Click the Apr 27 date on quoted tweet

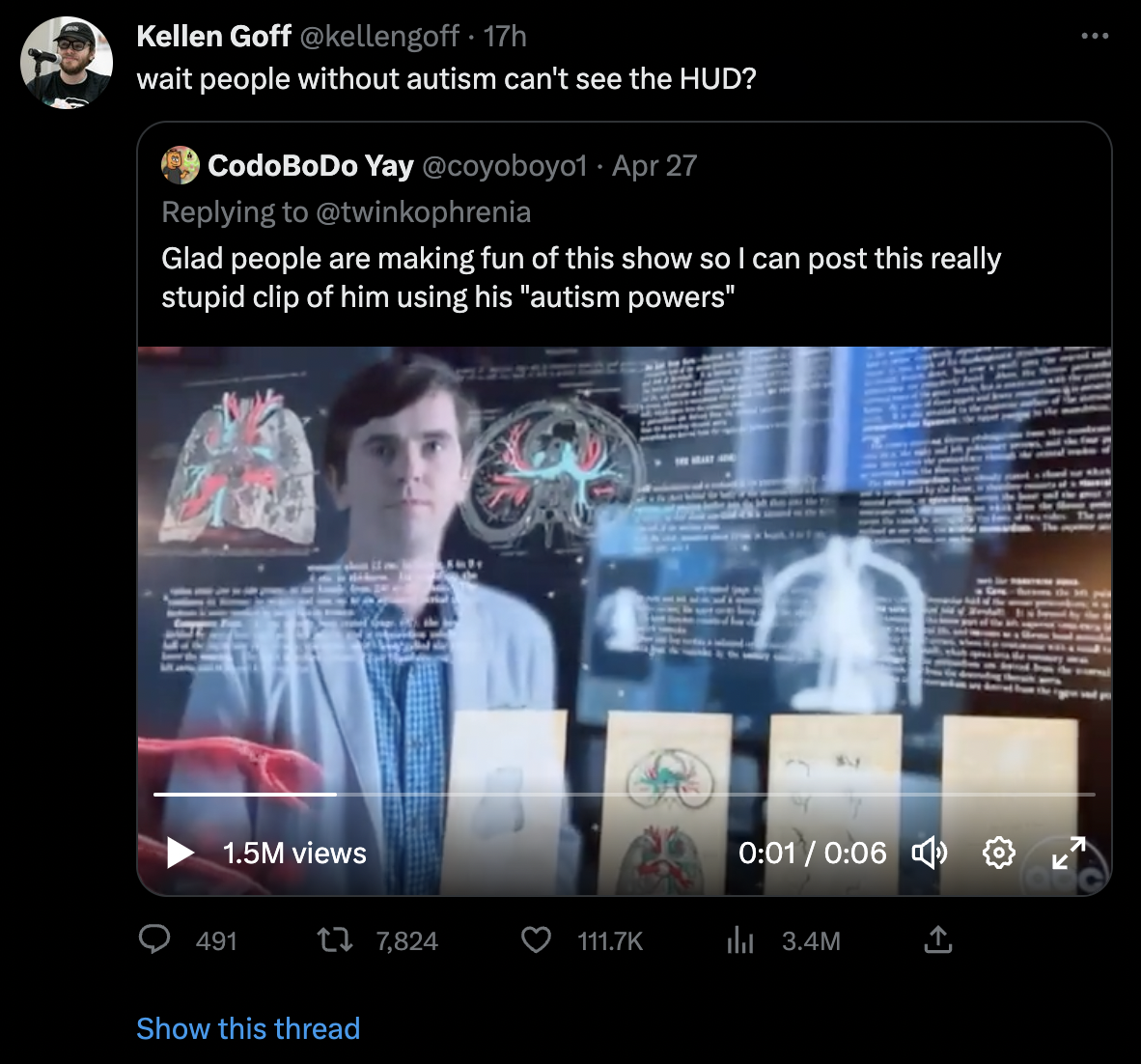(x=654, y=166)
